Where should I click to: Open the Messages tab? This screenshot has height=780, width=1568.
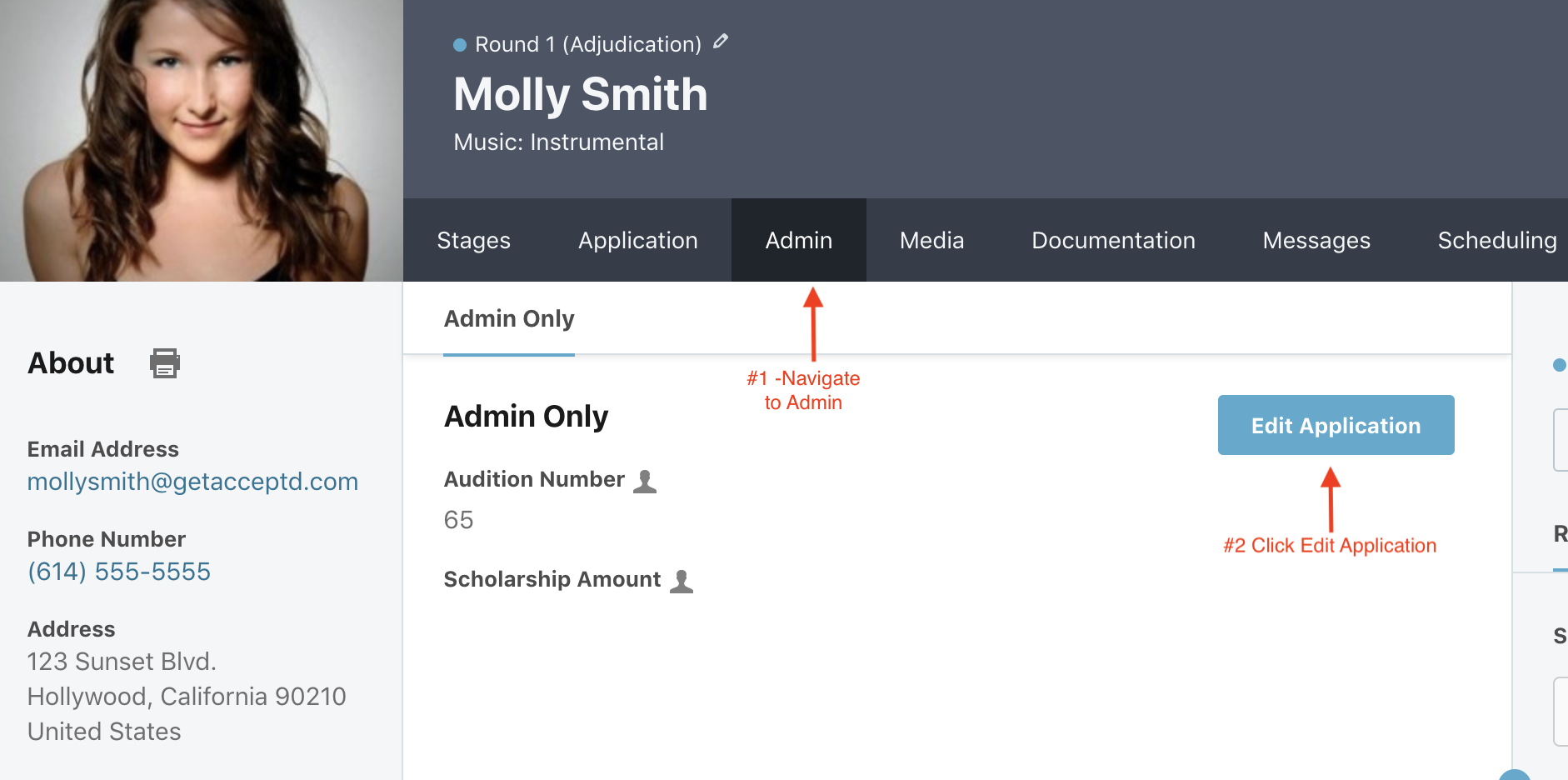tap(1316, 240)
